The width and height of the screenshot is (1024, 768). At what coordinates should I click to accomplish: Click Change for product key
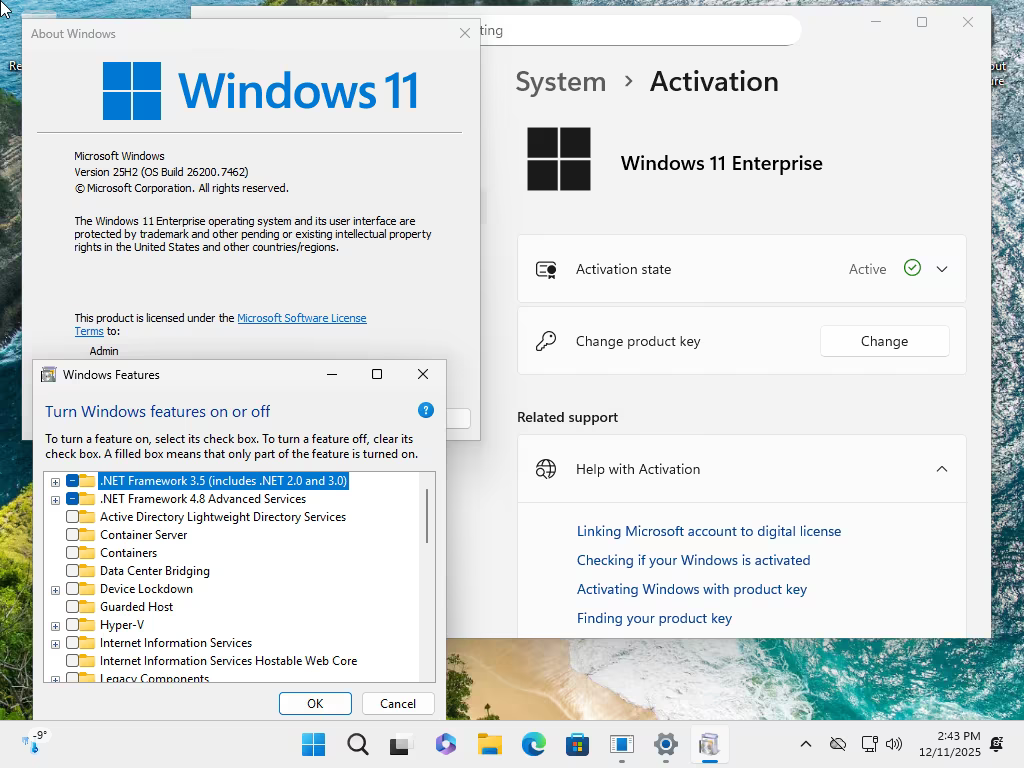(x=884, y=341)
